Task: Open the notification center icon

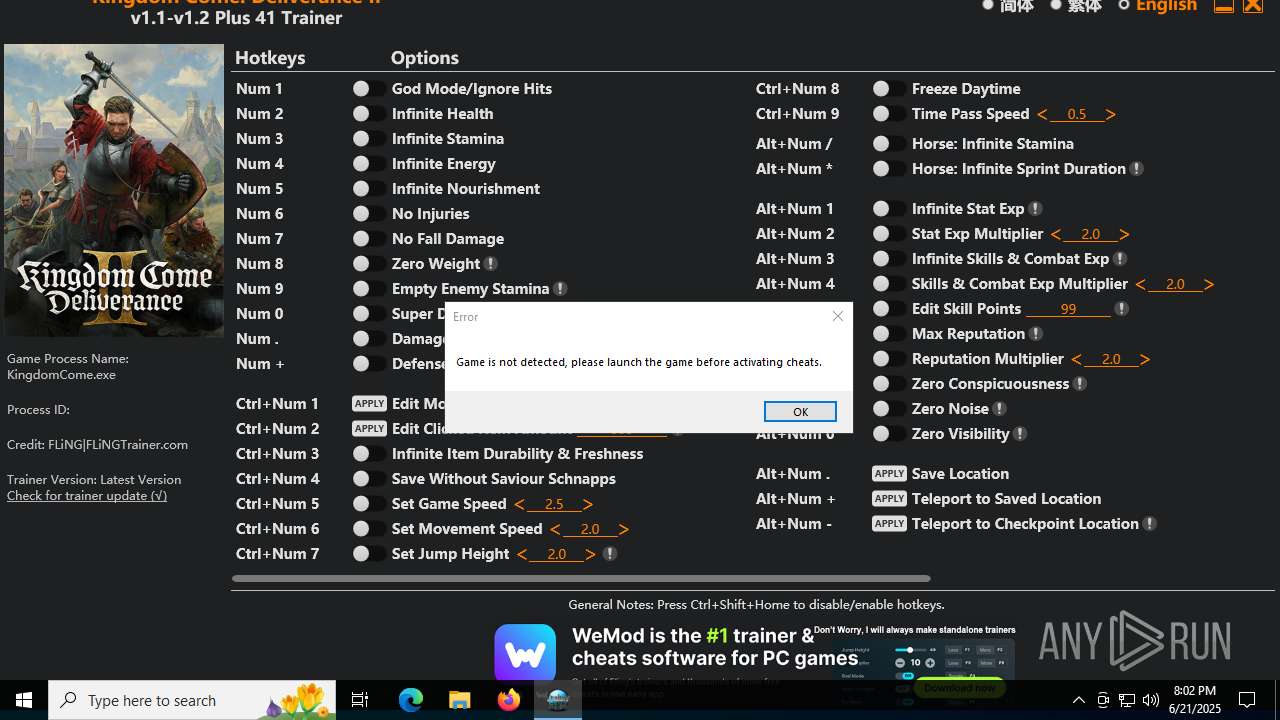Action: click(x=1248, y=700)
